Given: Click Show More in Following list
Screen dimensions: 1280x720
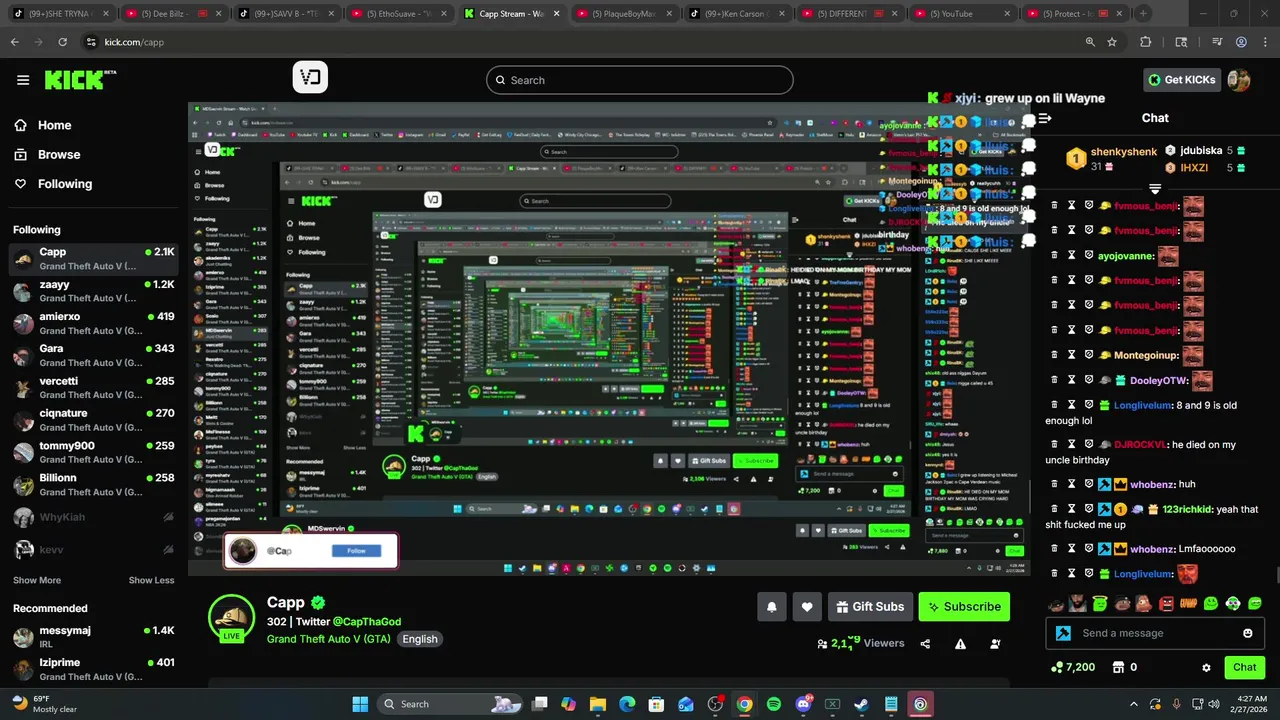Looking at the screenshot, I should click(37, 580).
